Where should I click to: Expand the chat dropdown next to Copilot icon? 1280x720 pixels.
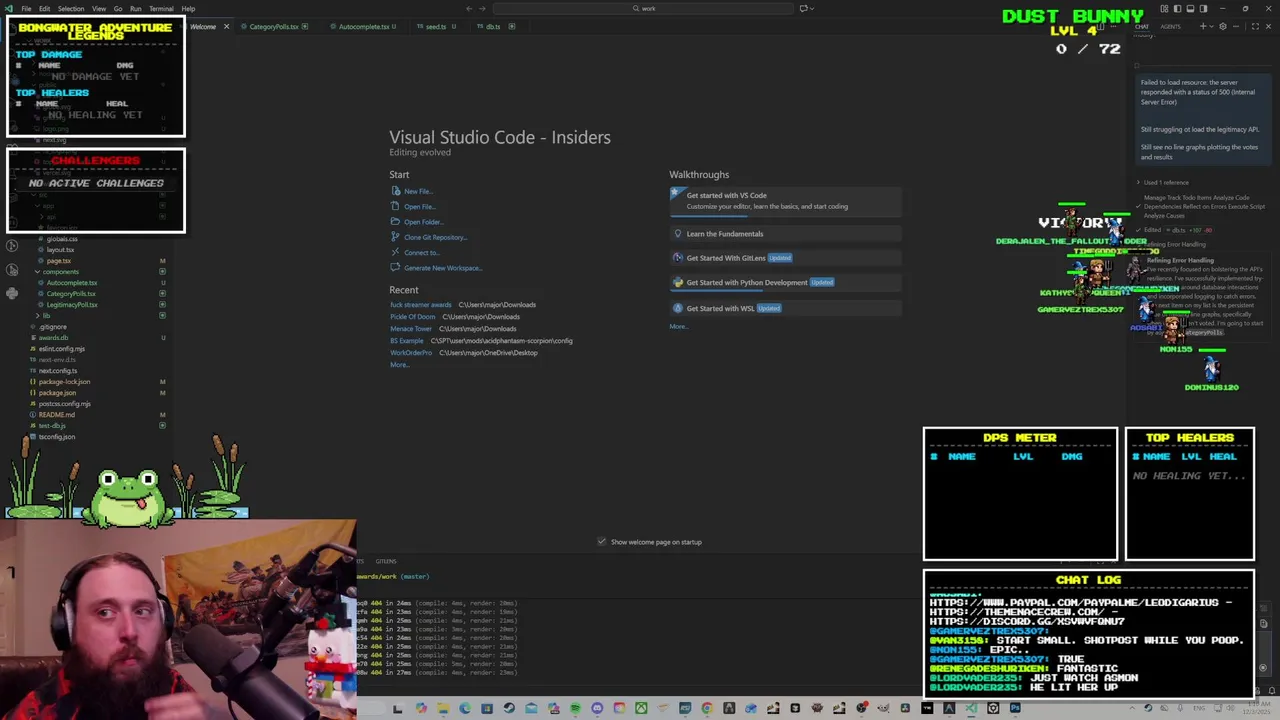point(814,8)
